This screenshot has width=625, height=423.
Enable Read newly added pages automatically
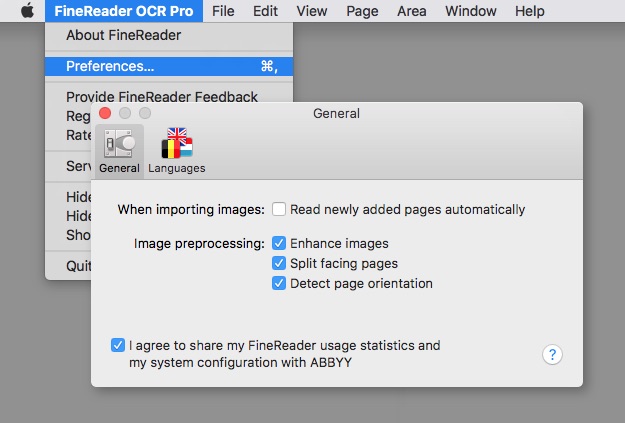pos(280,210)
